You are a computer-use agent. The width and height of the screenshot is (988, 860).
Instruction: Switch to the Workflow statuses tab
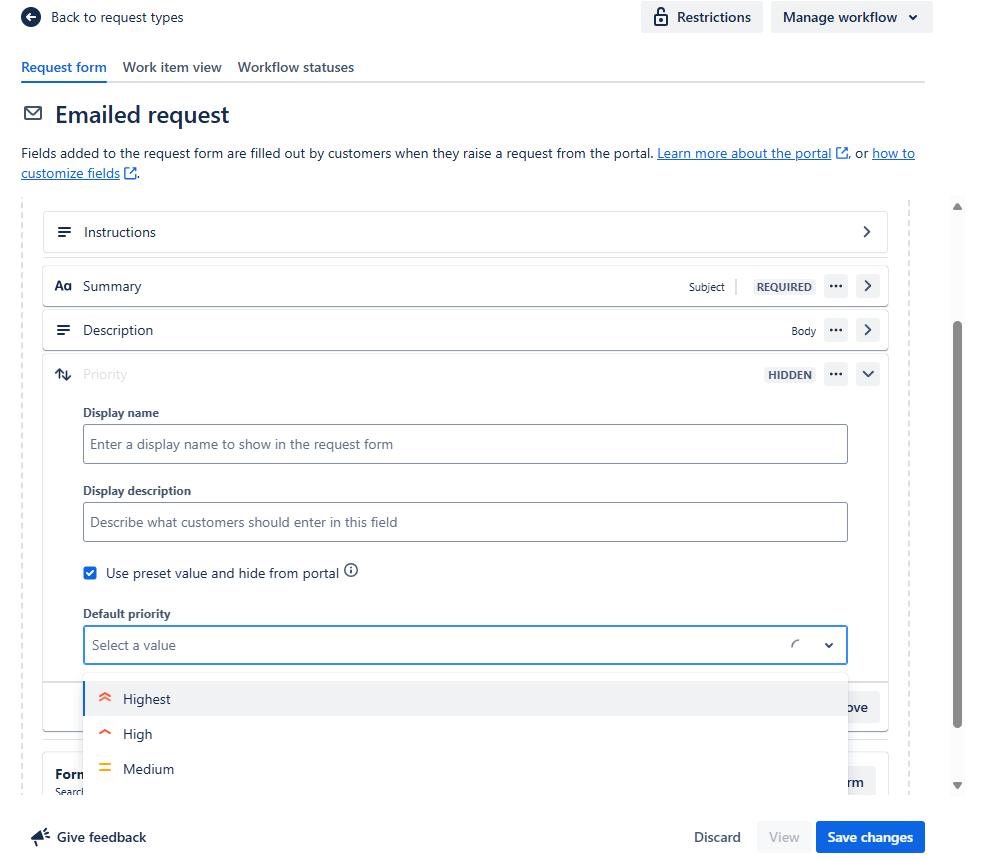pos(296,67)
